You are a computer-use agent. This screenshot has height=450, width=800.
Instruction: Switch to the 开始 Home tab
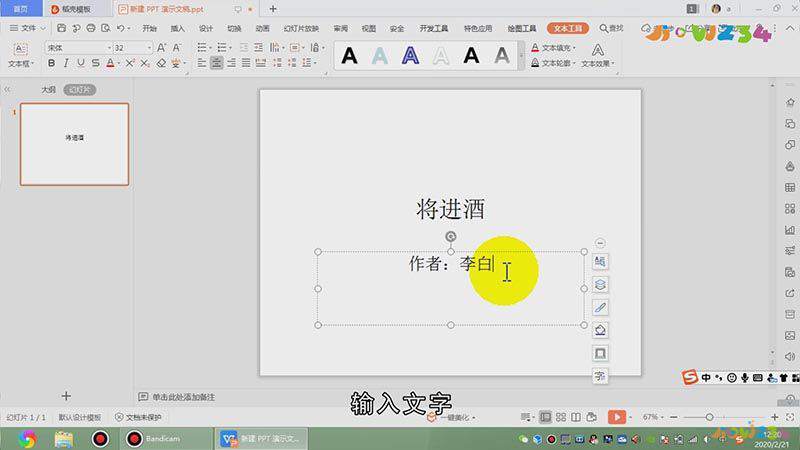[x=149, y=29]
